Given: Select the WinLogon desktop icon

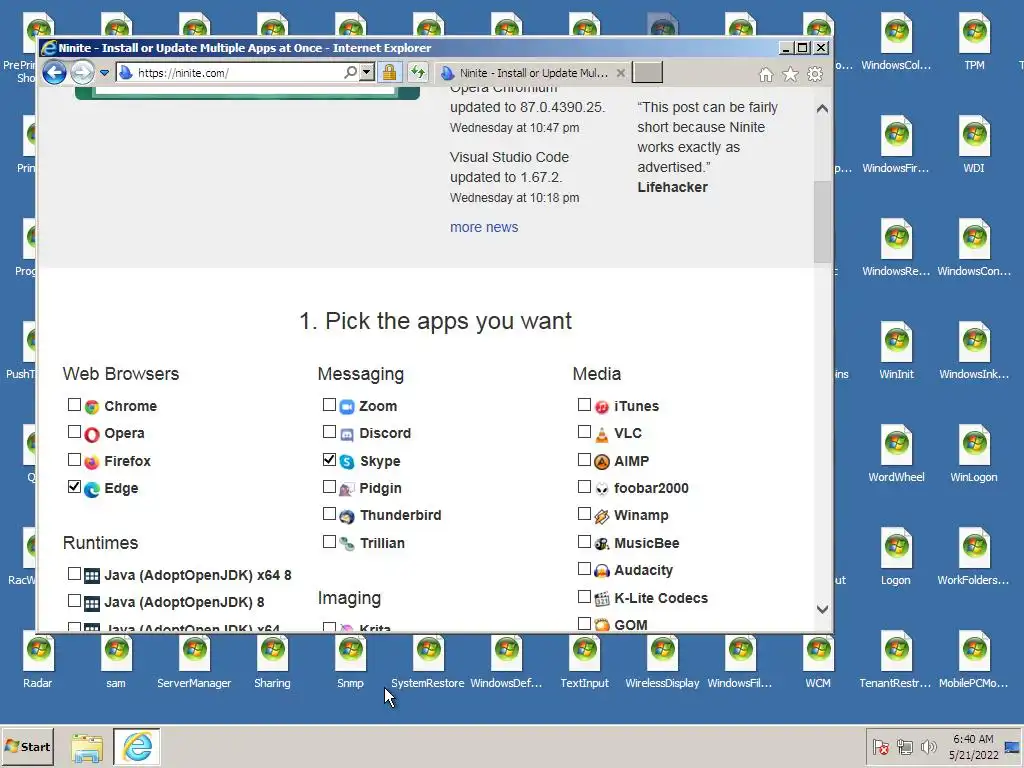Looking at the screenshot, I should (x=974, y=455).
